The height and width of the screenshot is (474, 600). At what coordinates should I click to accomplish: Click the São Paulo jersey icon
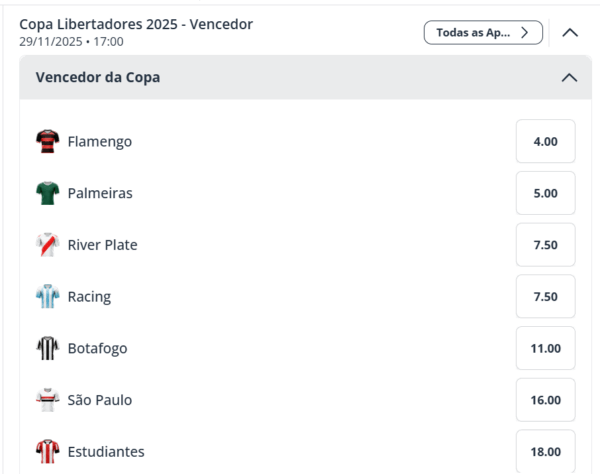pyautogui.click(x=47, y=400)
